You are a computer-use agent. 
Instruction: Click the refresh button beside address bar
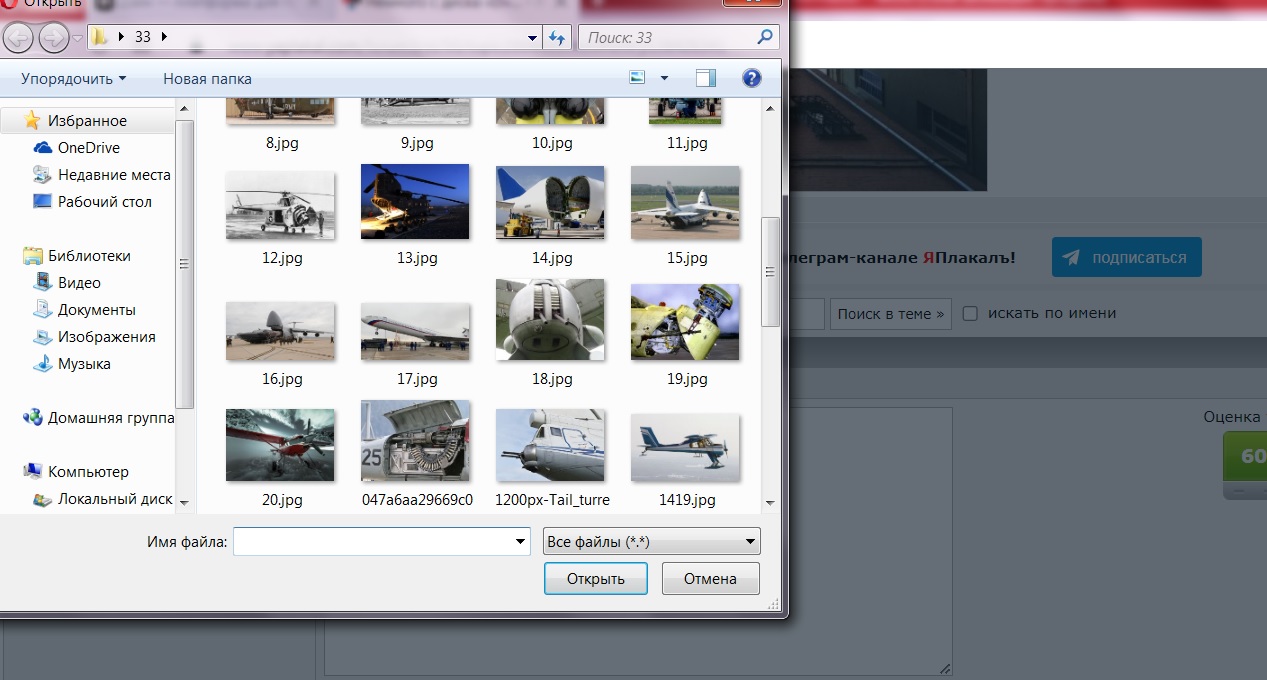tap(557, 38)
